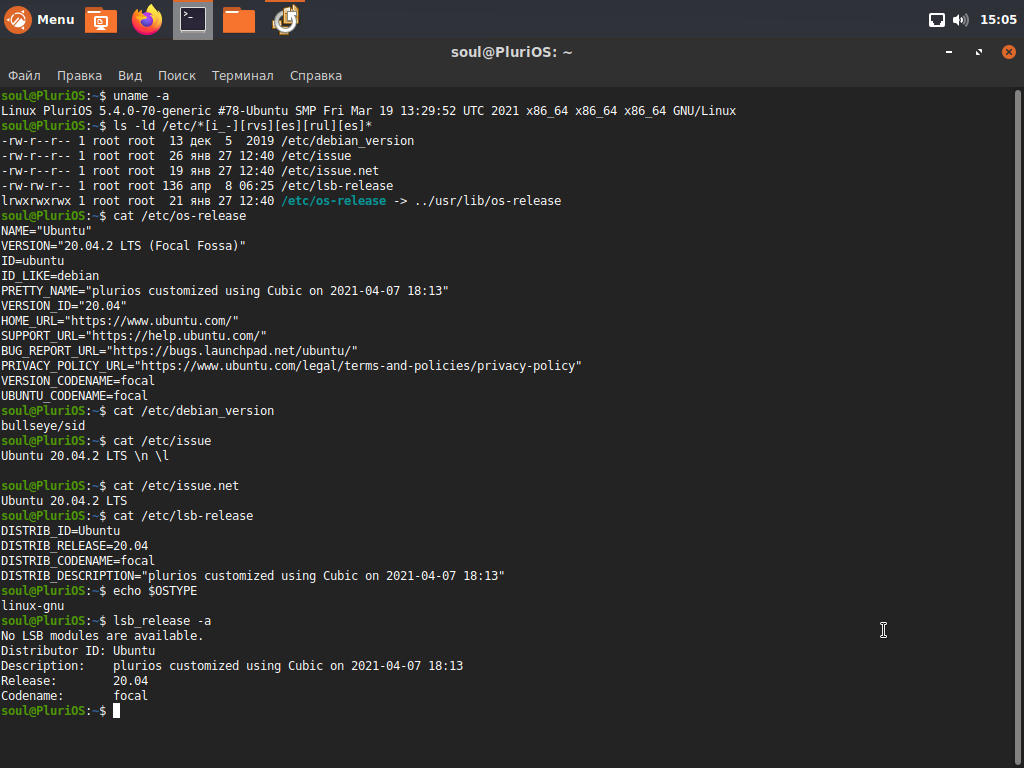Click the 'Codename: focal' line

tap(74, 697)
